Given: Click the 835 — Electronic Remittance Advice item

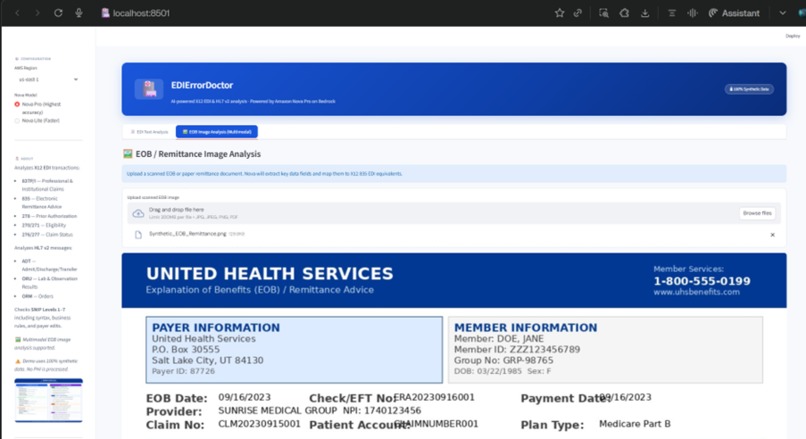Looking at the screenshot, I should point(42,203).
